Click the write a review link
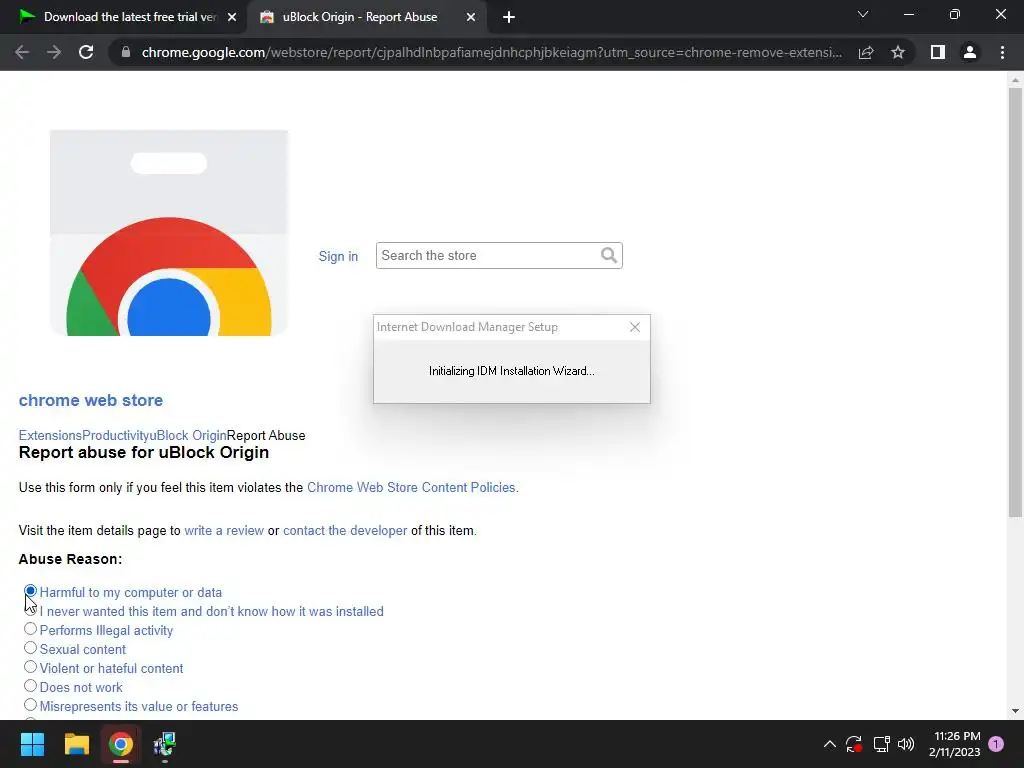1024x768 pixels. pyautogui.click(x=224, y=531)
